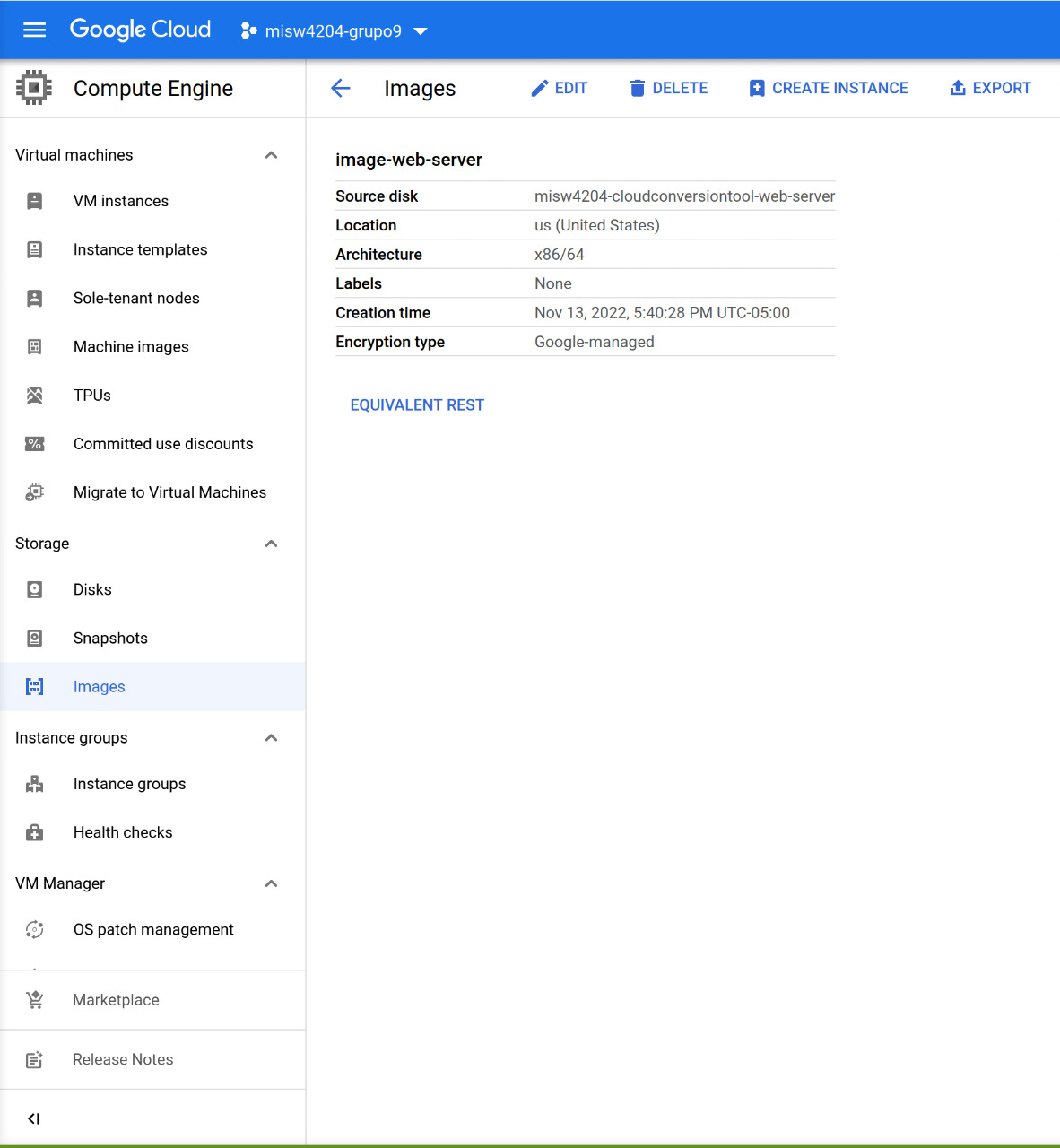This screenshot has height=1148, width=1060.
Task: Collapse the Storage section chevron
Action: tap(271, 544)
